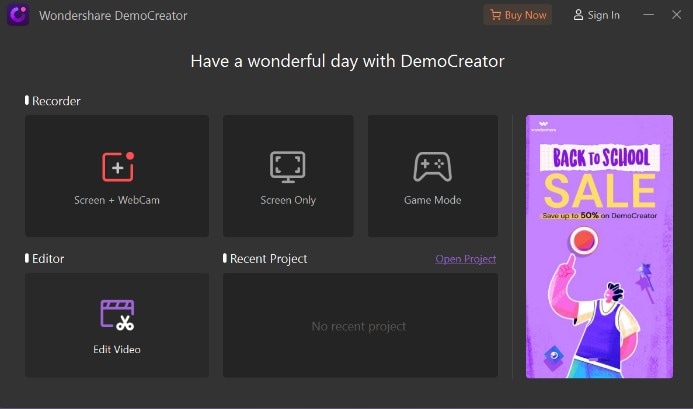Open the Edit Video clapperboard icon
Viewport: 693px width, 409px height.
point(117,315)
